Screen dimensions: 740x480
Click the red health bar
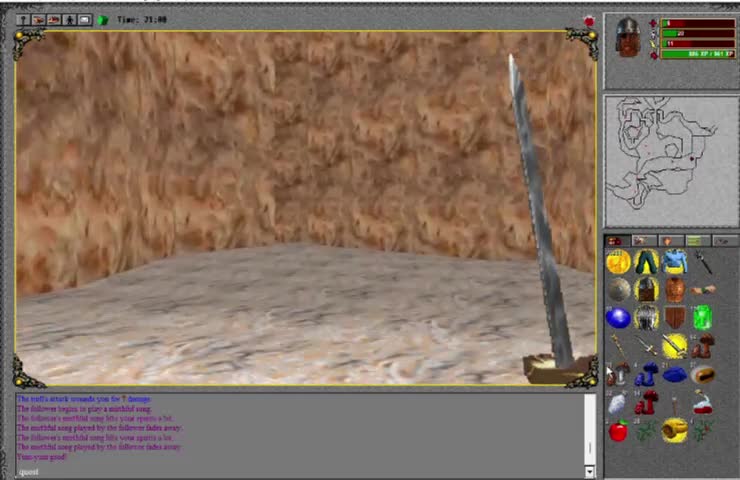(x=698, y=23)
